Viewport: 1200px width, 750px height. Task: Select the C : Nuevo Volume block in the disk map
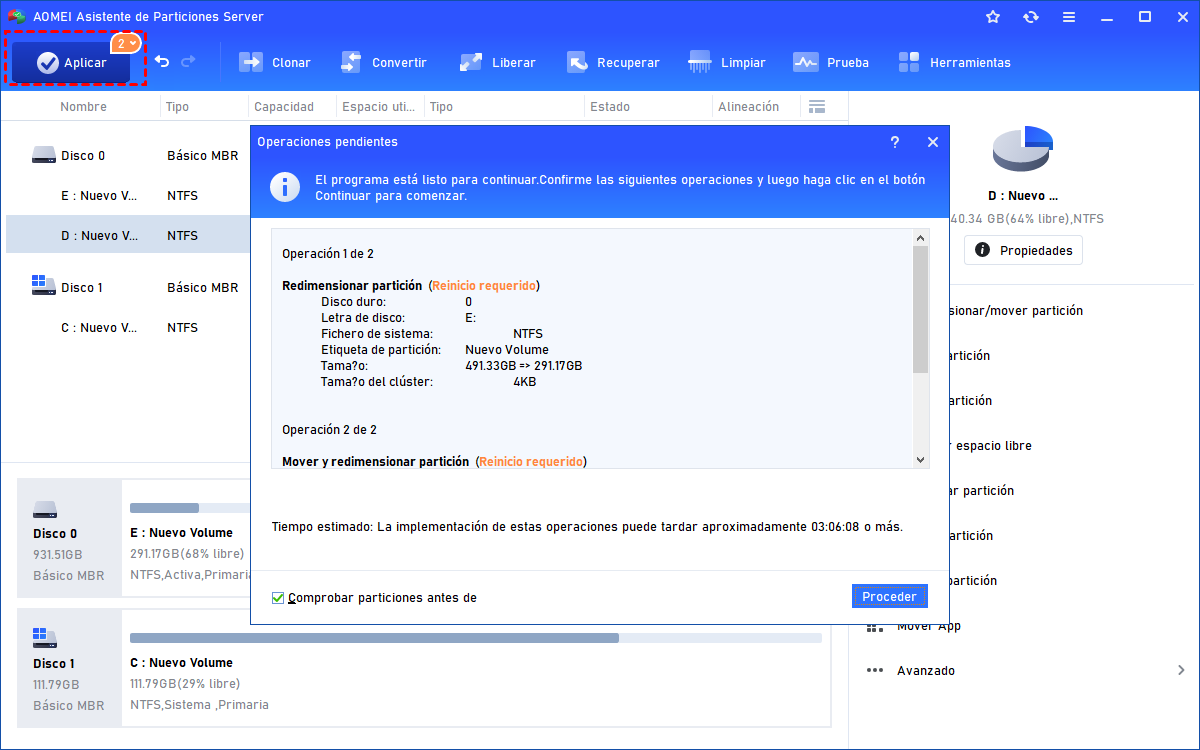point(476,668)
